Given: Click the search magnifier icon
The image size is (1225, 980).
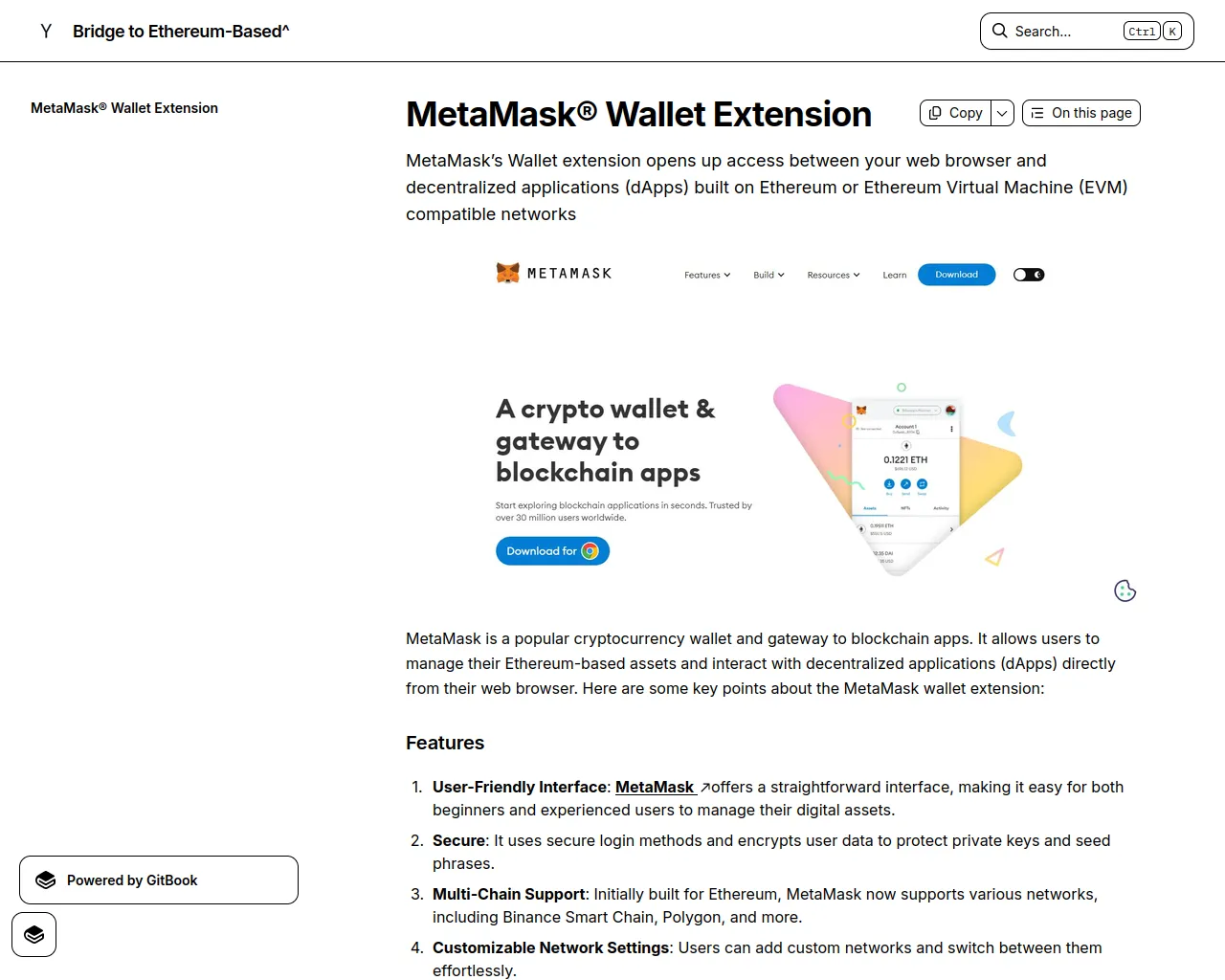Looking at the screenshot, I should [x=999, y=31].
